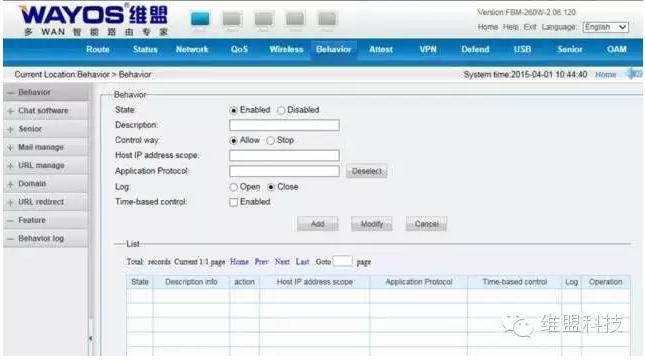Screen dimensions: 645x363
Task: Click the Host IP address scope field
Action: click(x=284, y=156)
